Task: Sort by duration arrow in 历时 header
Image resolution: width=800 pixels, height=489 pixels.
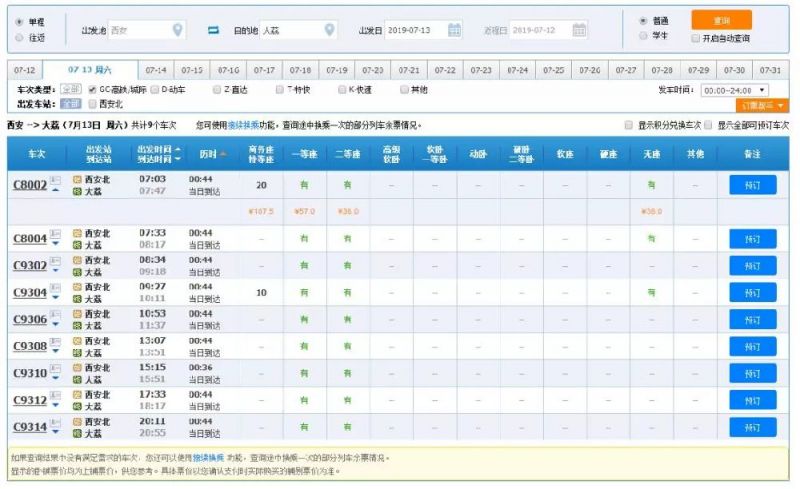Action: 223,154
